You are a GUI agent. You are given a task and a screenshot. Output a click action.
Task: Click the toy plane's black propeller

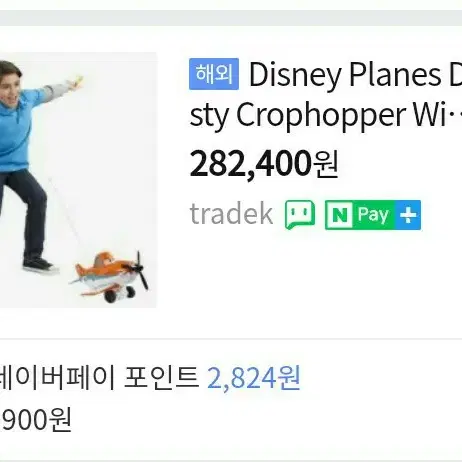tap(140, 270)
